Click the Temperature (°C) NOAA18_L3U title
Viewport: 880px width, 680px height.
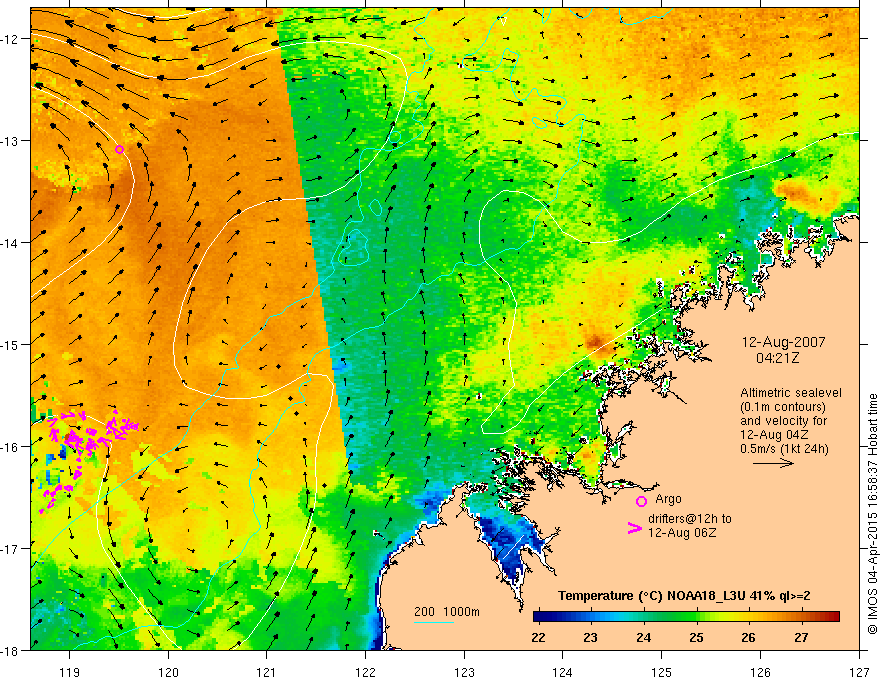[x=684, y=596]
